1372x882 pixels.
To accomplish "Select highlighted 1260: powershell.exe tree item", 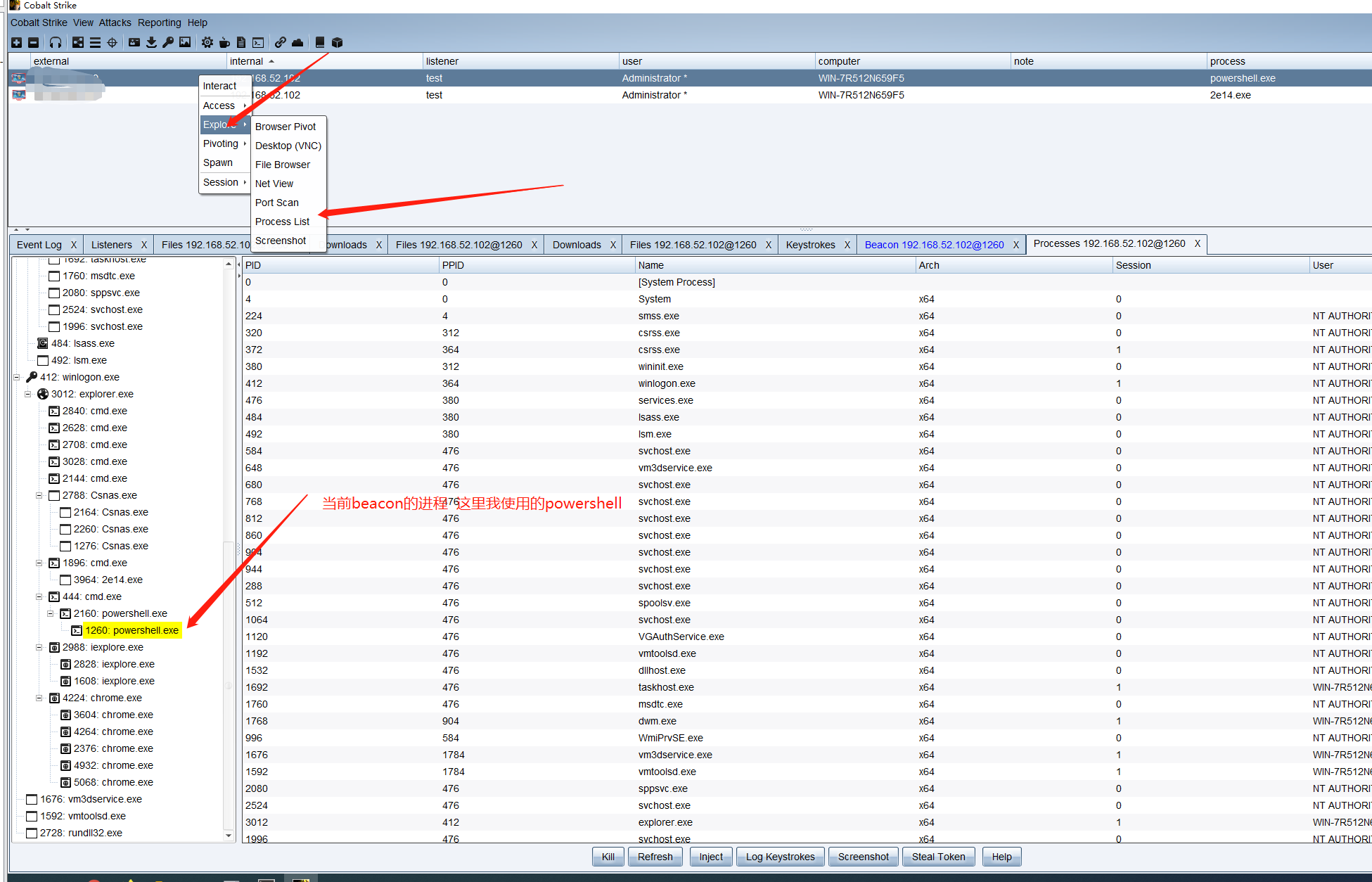I will point(132,630).
